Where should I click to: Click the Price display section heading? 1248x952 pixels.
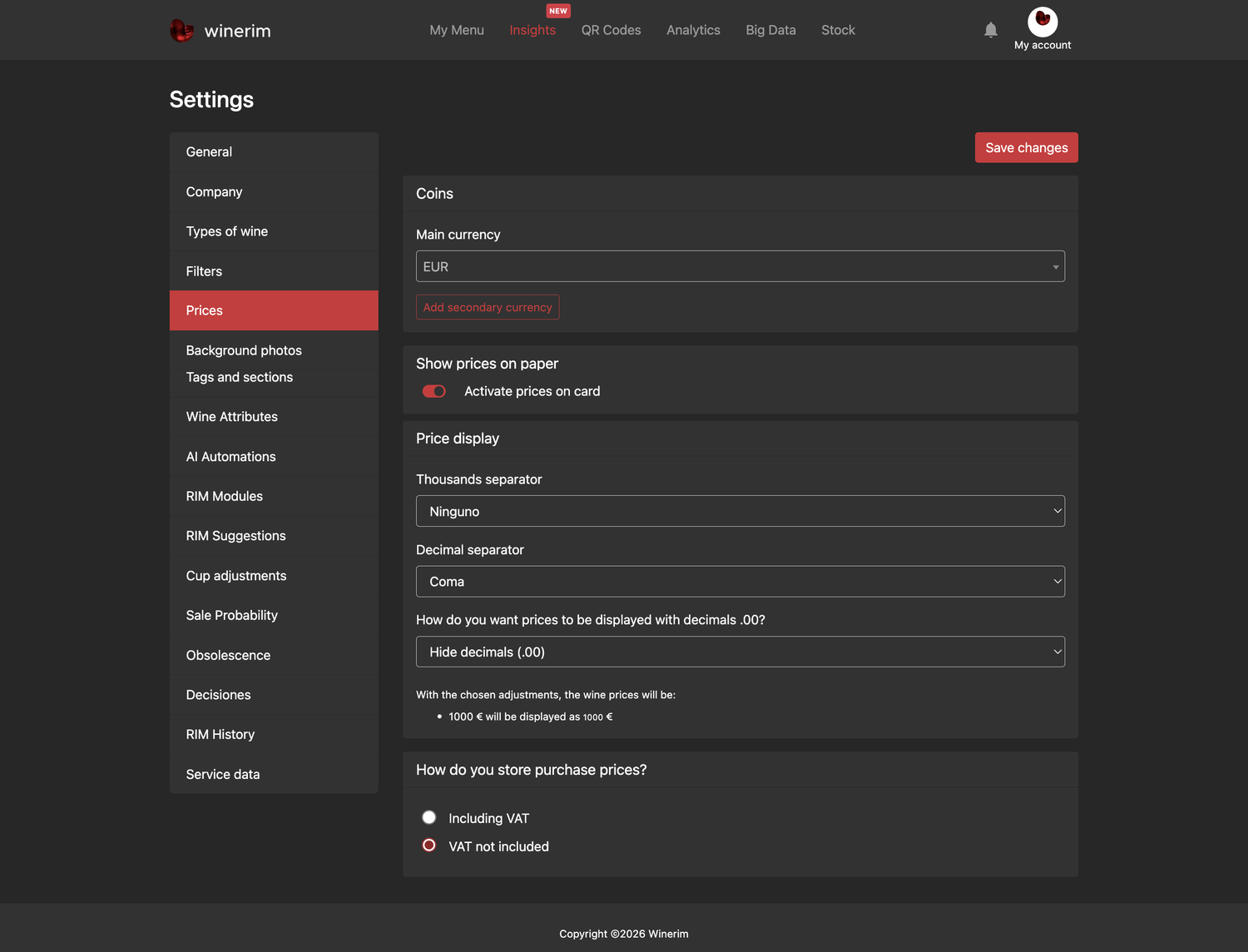pyautogui.click(x=458, y=439)
